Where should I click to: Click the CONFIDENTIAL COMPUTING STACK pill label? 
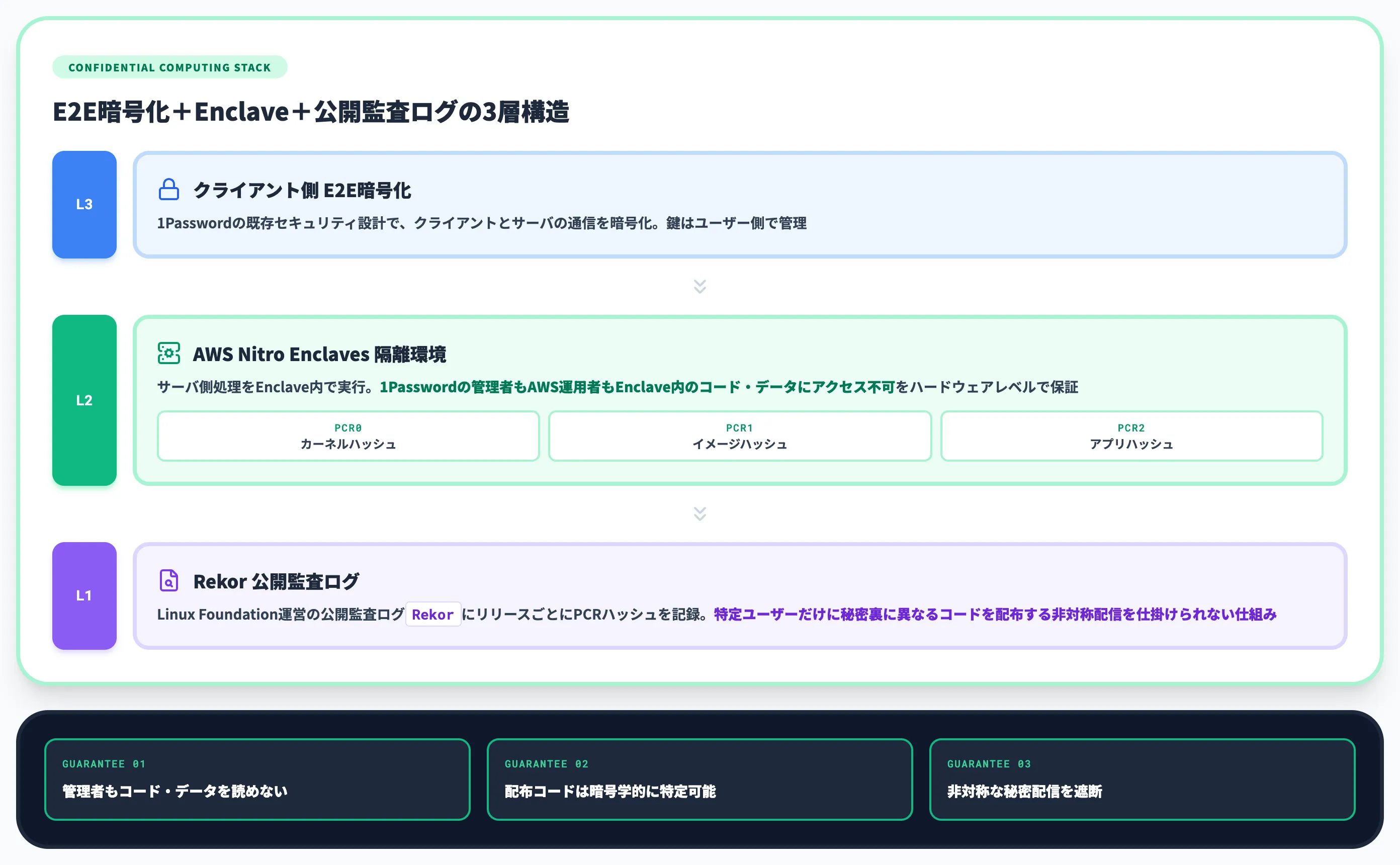(169, 67)
